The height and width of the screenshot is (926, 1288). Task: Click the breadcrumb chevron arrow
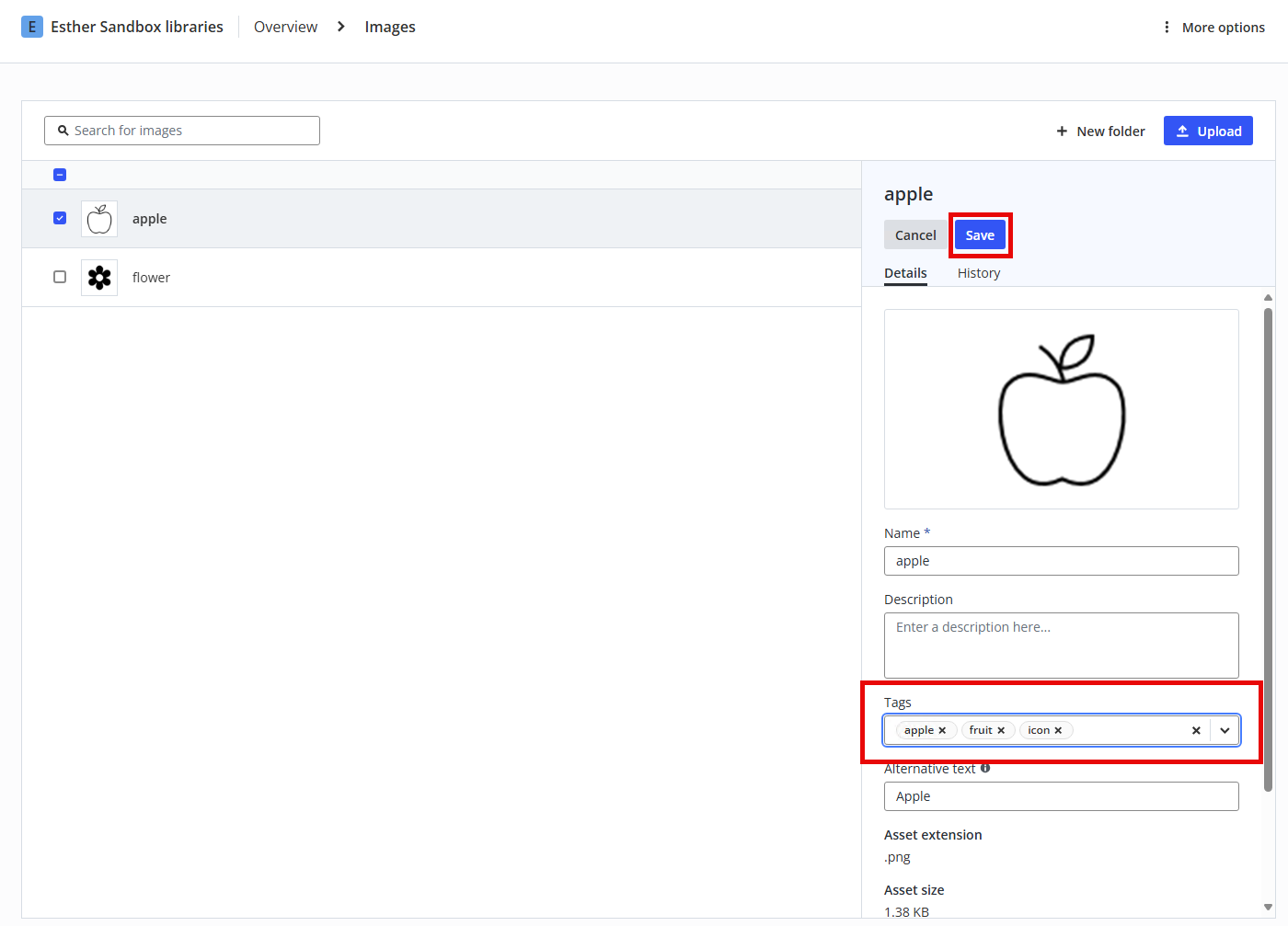340,27
